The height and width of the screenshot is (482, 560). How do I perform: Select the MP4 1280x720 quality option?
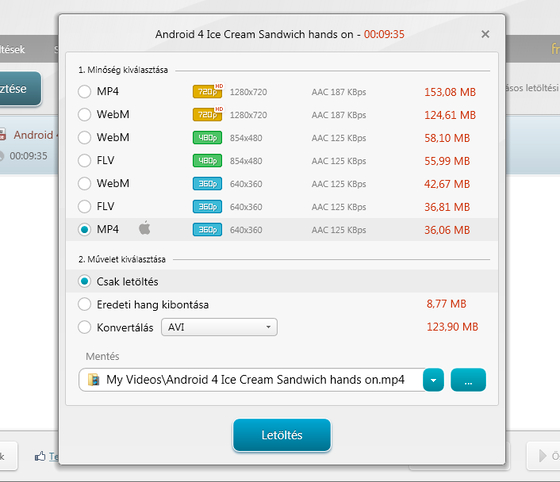click(84, 91)
